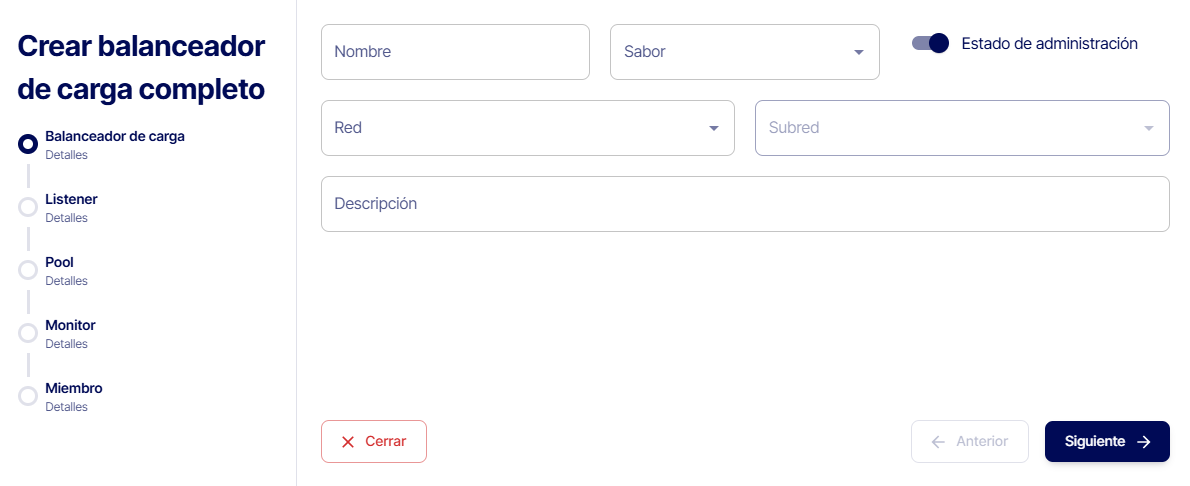1190x486 pixels.
Task: Focus the Nombre input field
Action: [455, 52]
